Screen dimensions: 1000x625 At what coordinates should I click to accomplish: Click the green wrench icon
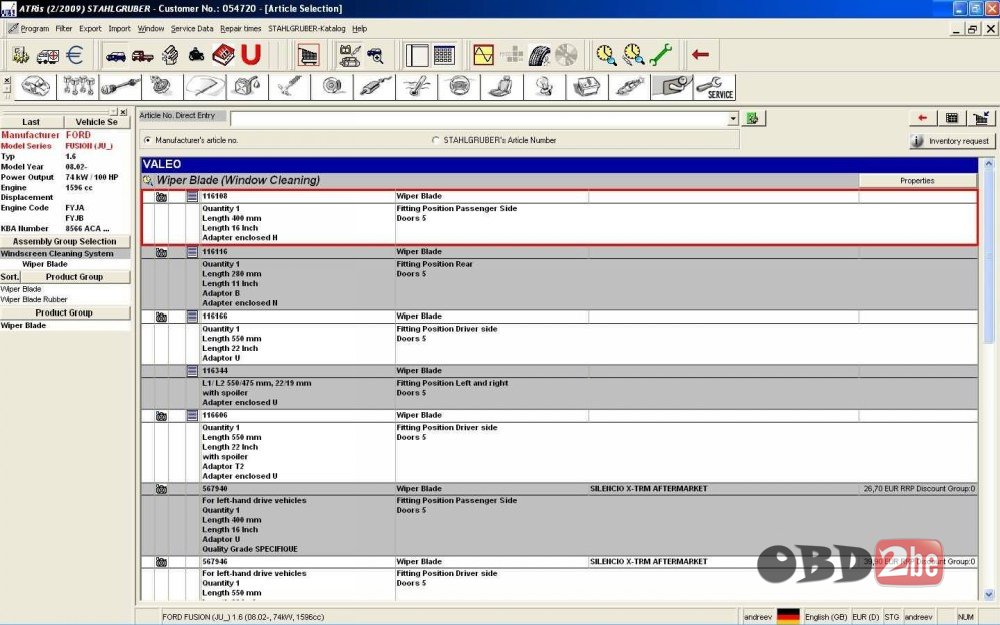pyautogui.click(x=661, y=55)
